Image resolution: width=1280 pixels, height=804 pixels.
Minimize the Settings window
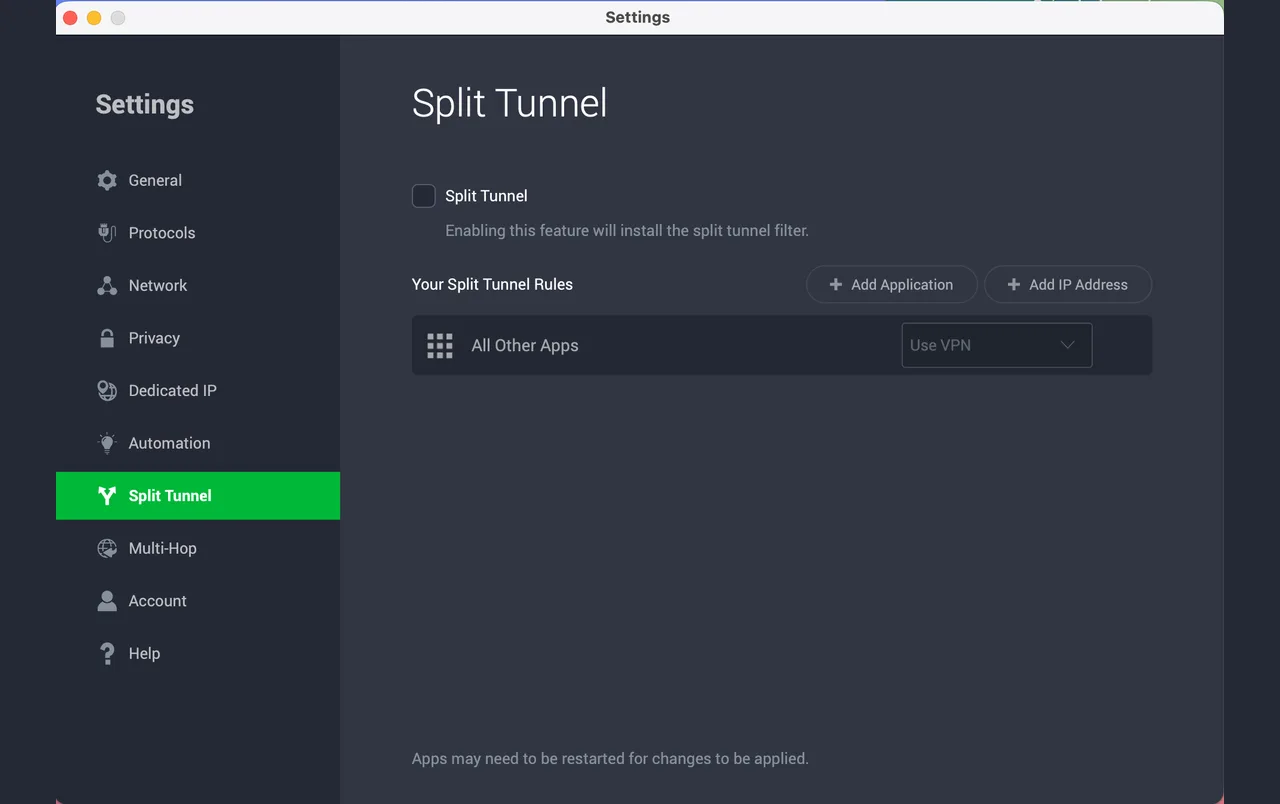(x=94, y=18)
